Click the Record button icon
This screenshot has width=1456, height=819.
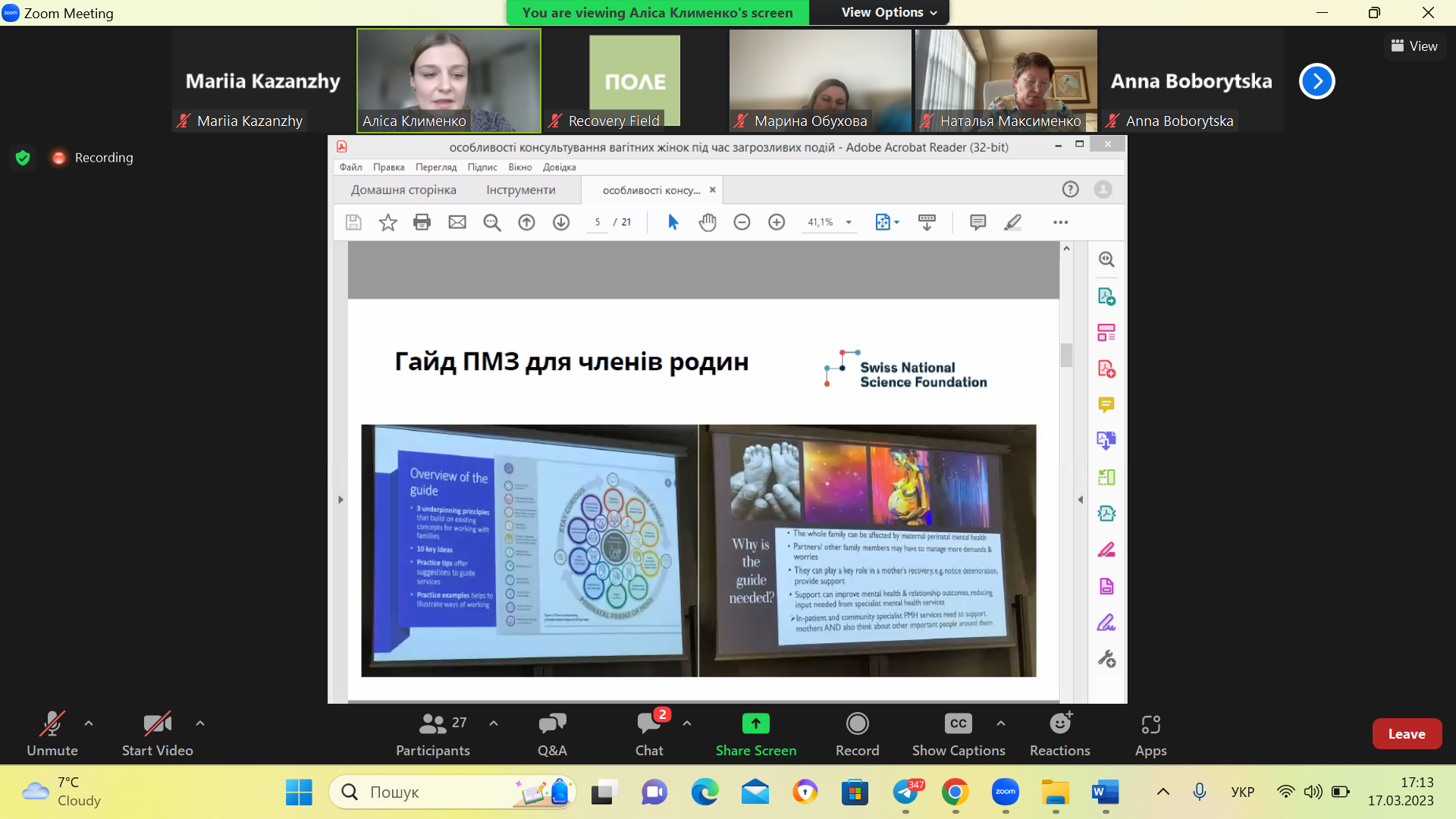pos(857,723)
